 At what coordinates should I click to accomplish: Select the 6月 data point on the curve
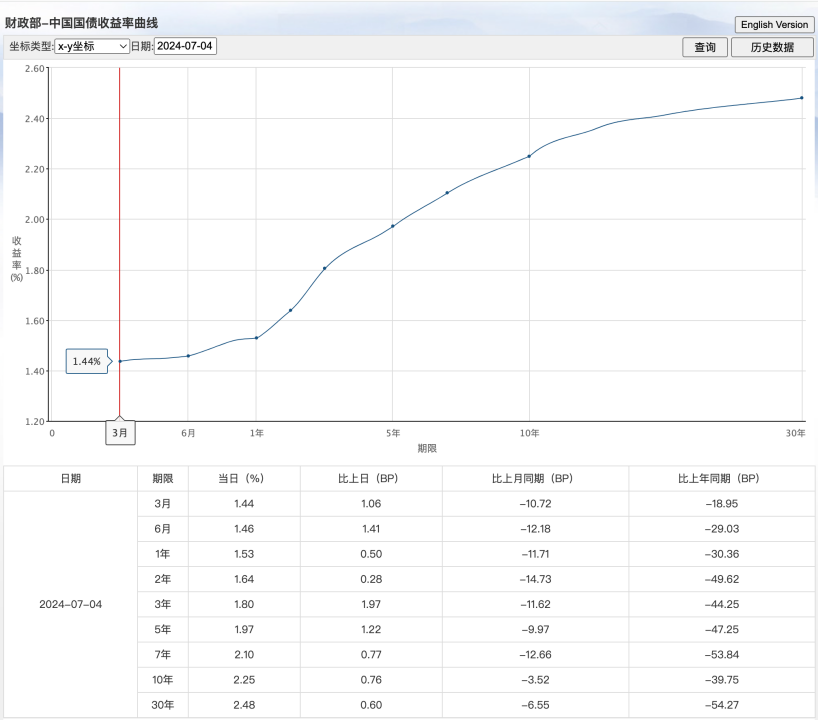click(188, 356)
